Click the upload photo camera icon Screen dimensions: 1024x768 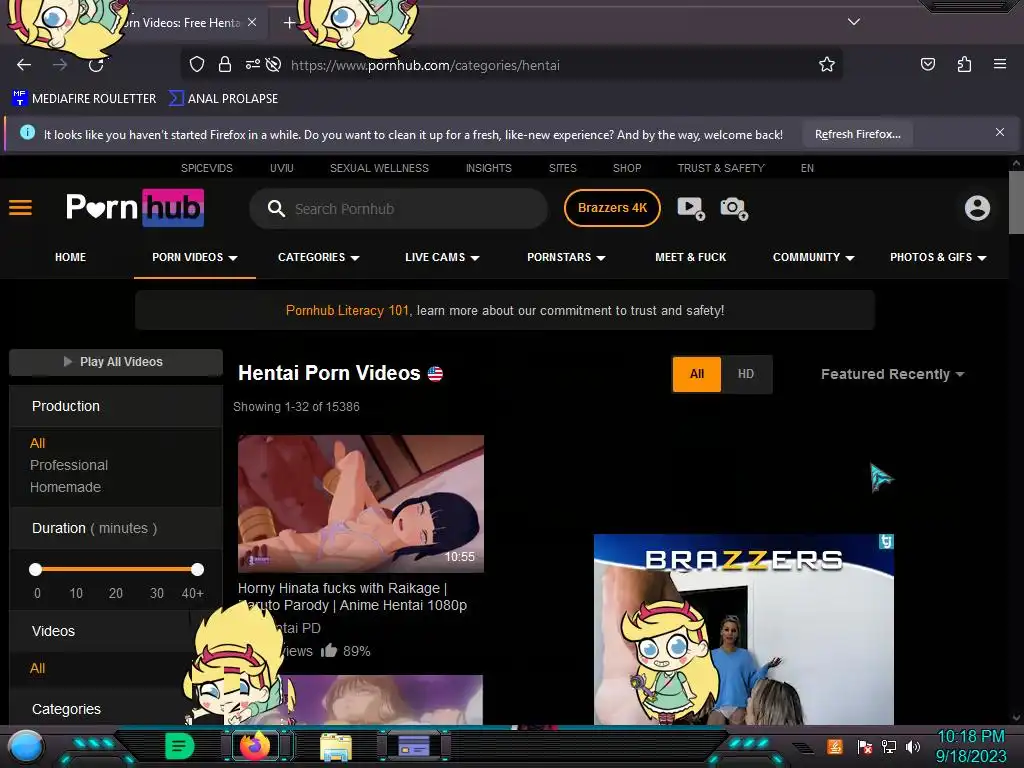734,208
